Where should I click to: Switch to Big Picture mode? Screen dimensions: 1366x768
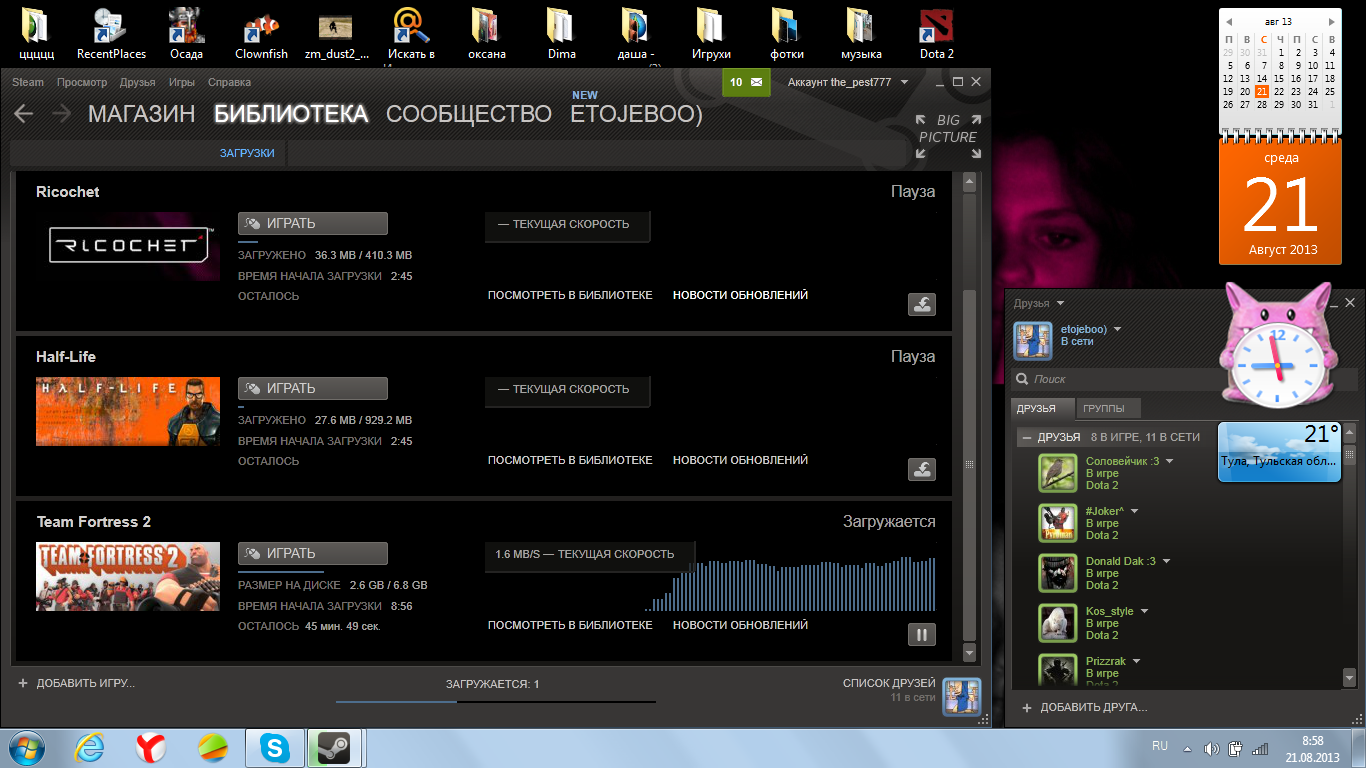tap(947, 135)
